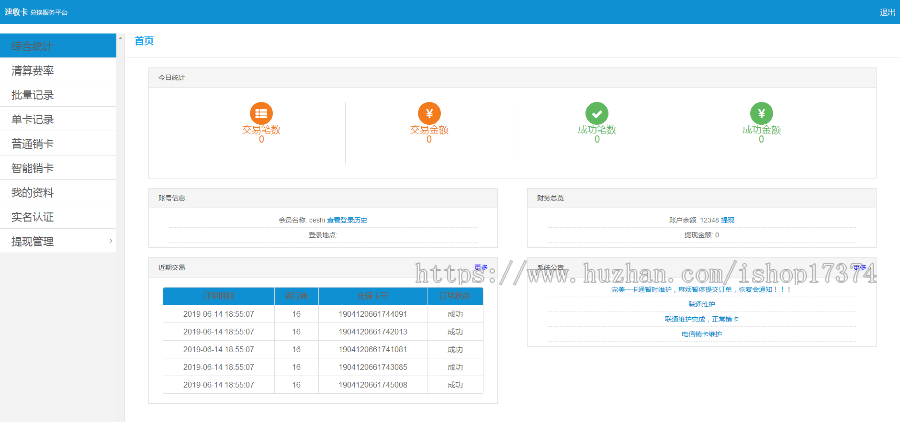The width and height of the screenshot is (900, 422).
Task: Click the orange 交易笔数 table icon
Action: click(x=261, y=113)
